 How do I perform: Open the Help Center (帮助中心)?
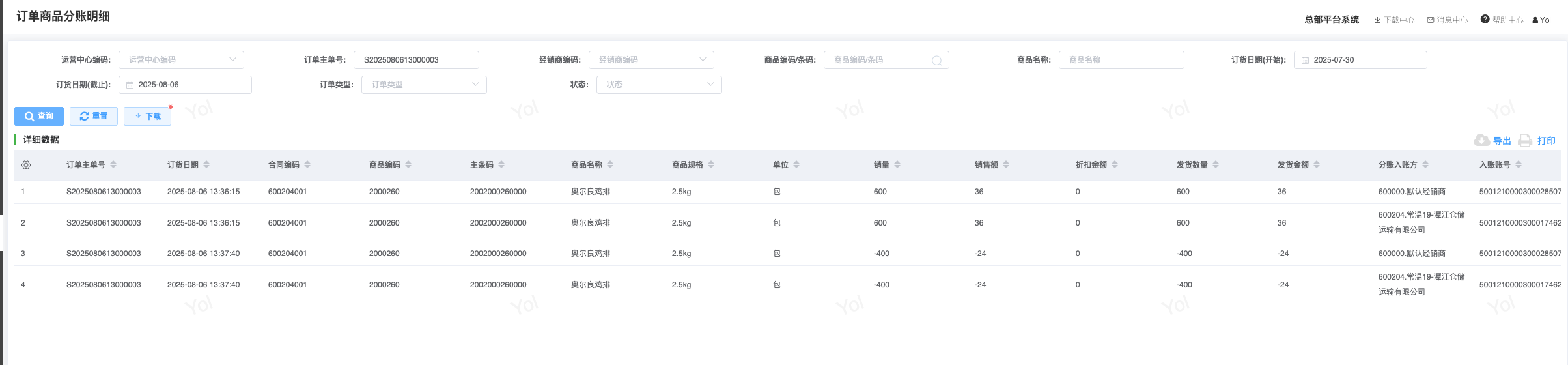(x=1502, y=20)
